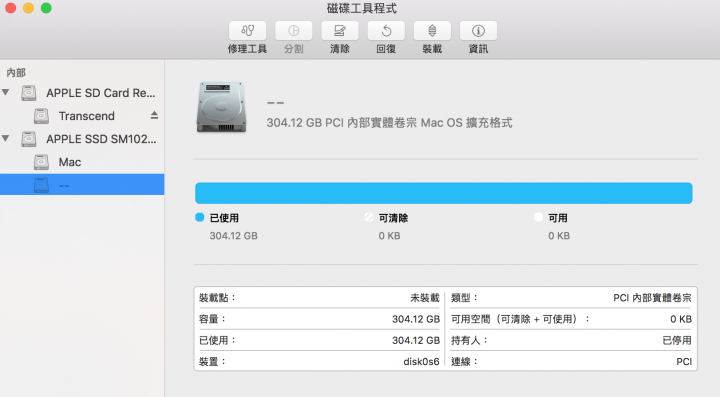Screen dimensions: 720x397
Task: Click the APPLE SSD SM102 disk icon
Action: pos(29,139)
